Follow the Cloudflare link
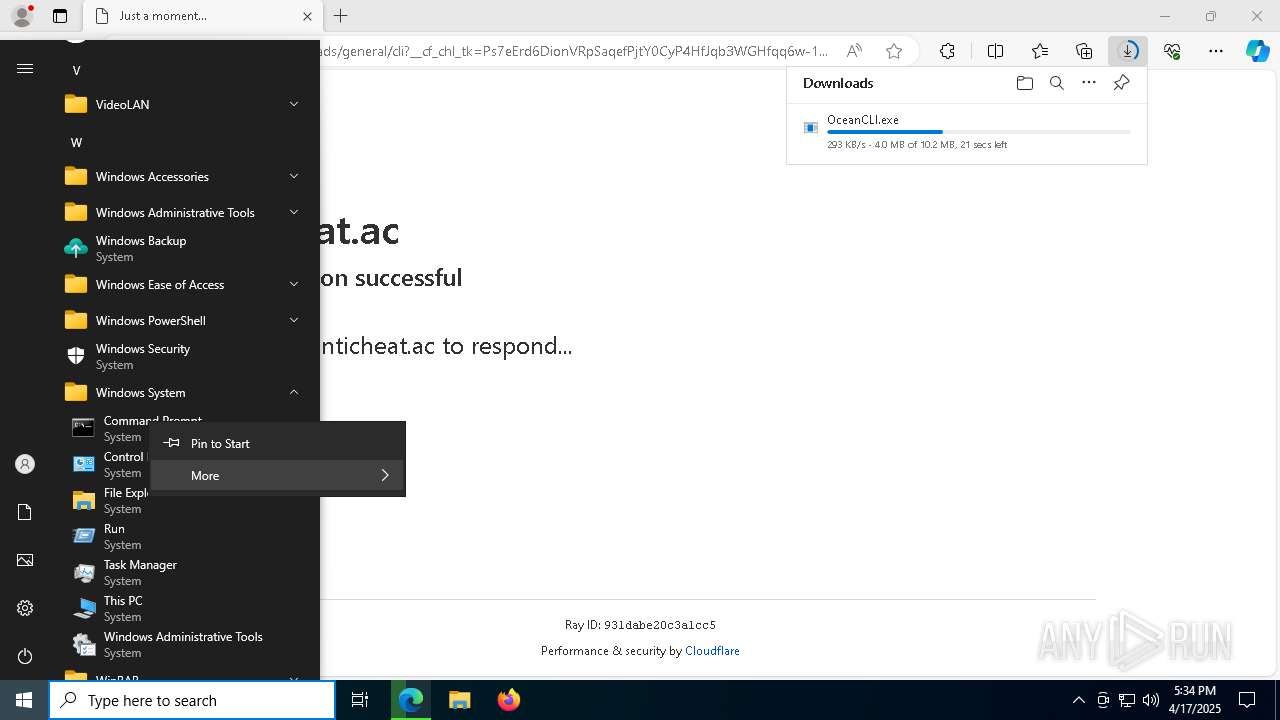The height and width of the screenshot is (720, 1280). pyautogui.click(x=712, y=651)
